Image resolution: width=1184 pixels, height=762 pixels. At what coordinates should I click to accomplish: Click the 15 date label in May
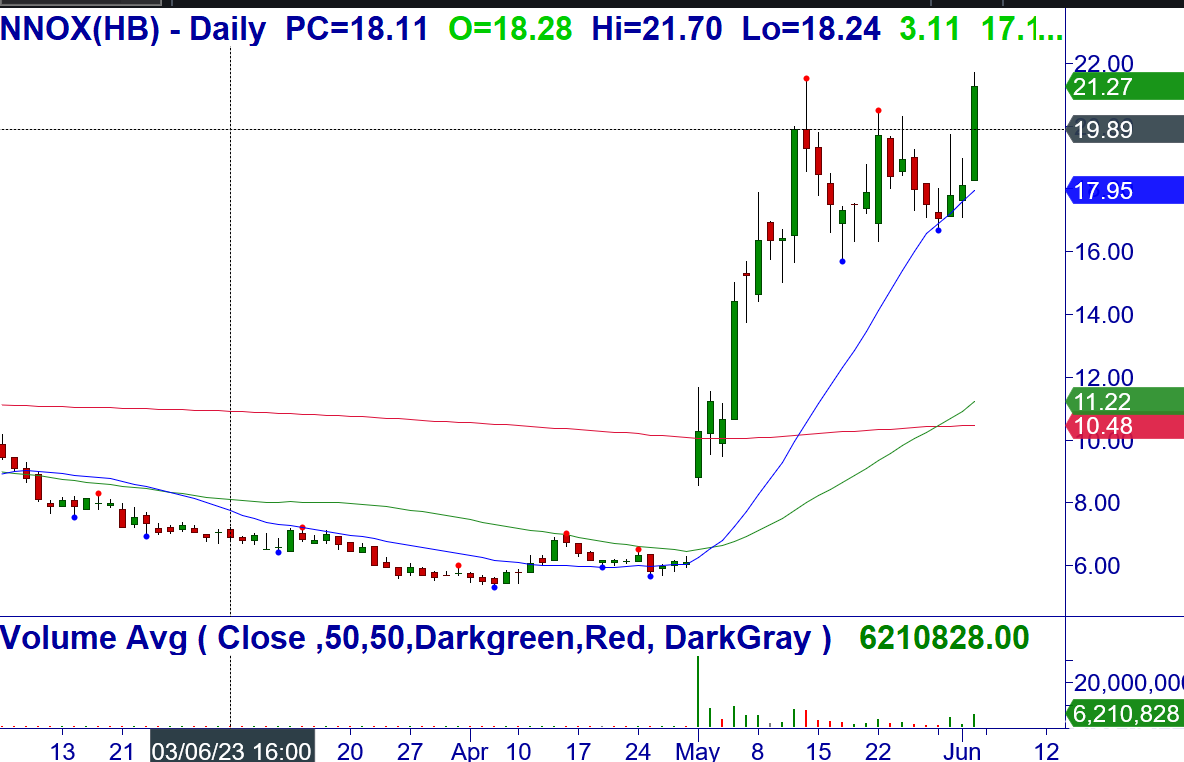click(x=819, y=751)
